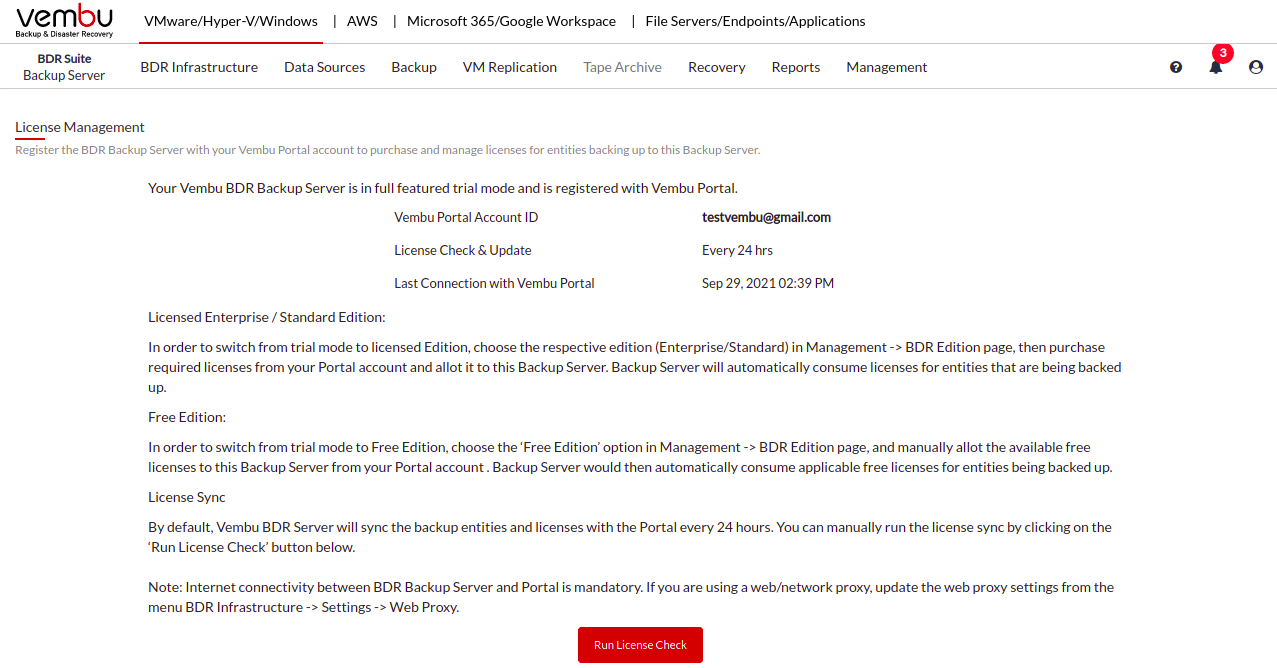Click the 'Vembu Portal Account ID' label
This screenshot has height=668, width=1277.
(466, 217)
